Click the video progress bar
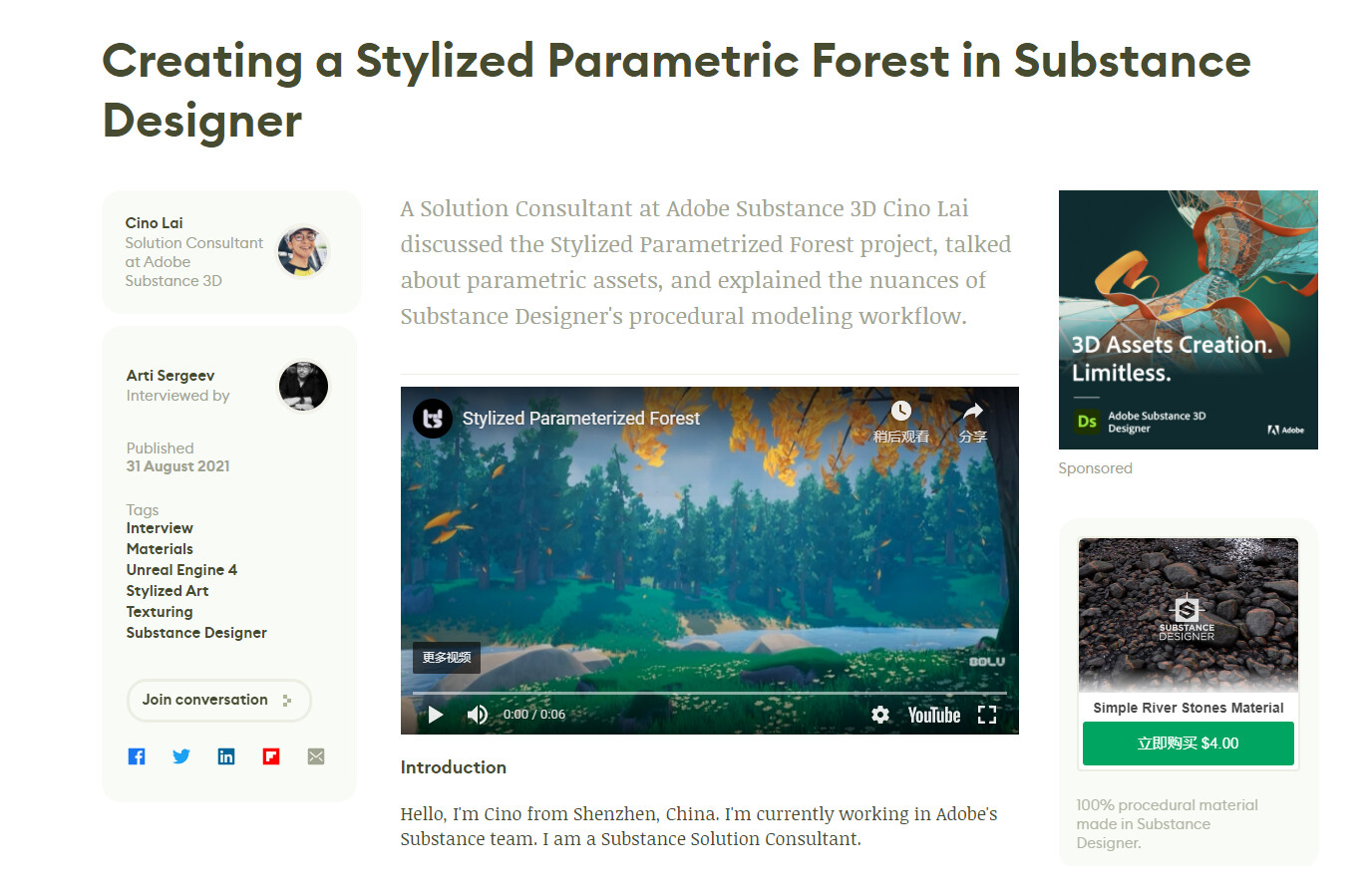This screenshot has height=893, width=1372. point(710,693)
